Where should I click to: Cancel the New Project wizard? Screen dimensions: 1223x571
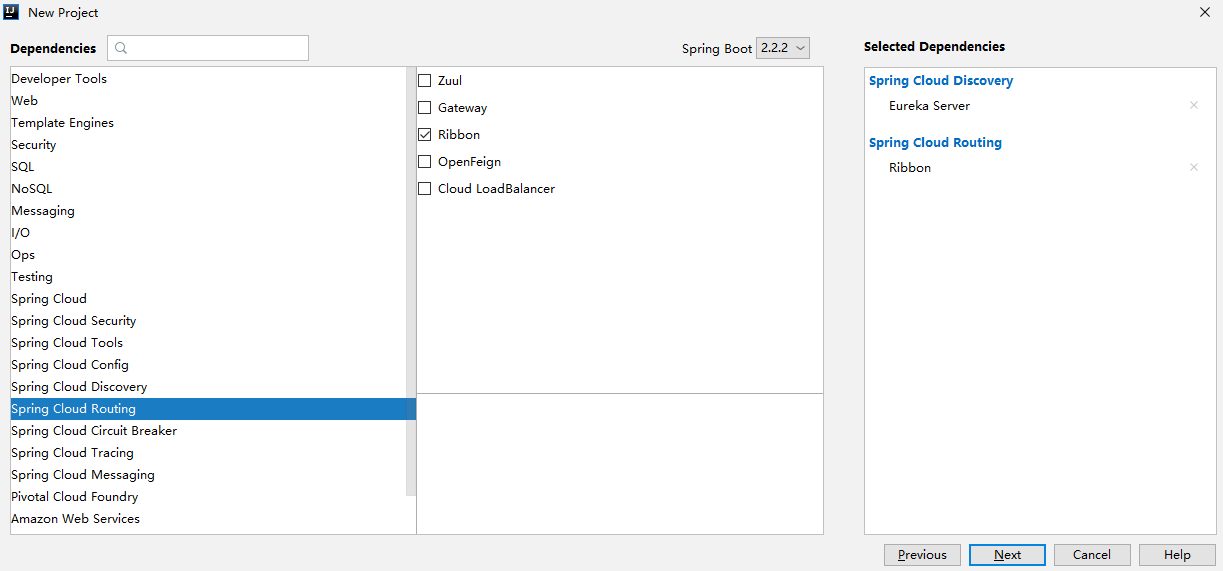(x=1092, y=555)
